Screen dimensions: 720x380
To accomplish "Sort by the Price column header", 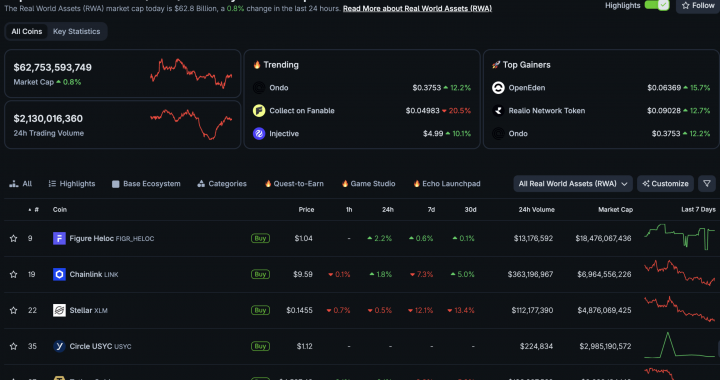I will point(306,209).
